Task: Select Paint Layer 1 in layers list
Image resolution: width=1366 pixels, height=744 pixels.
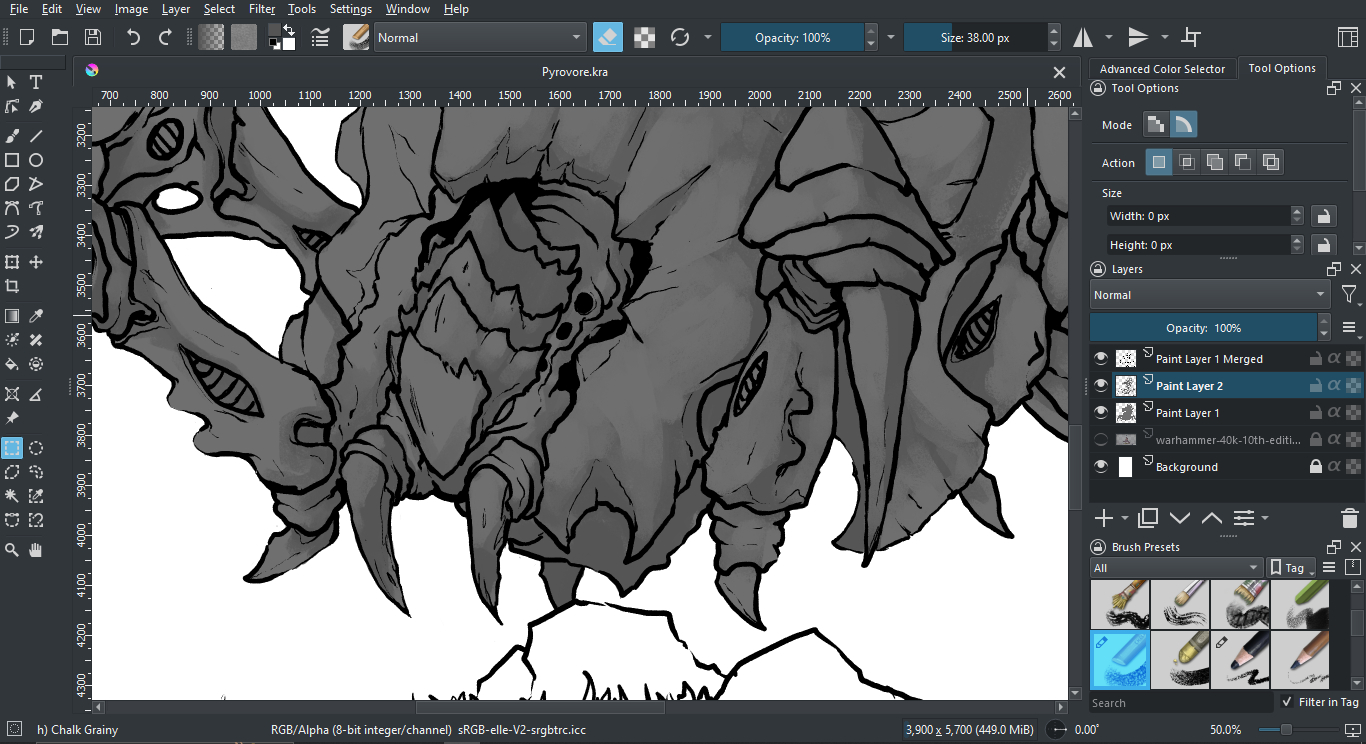Action: (x=1187, y=413)
